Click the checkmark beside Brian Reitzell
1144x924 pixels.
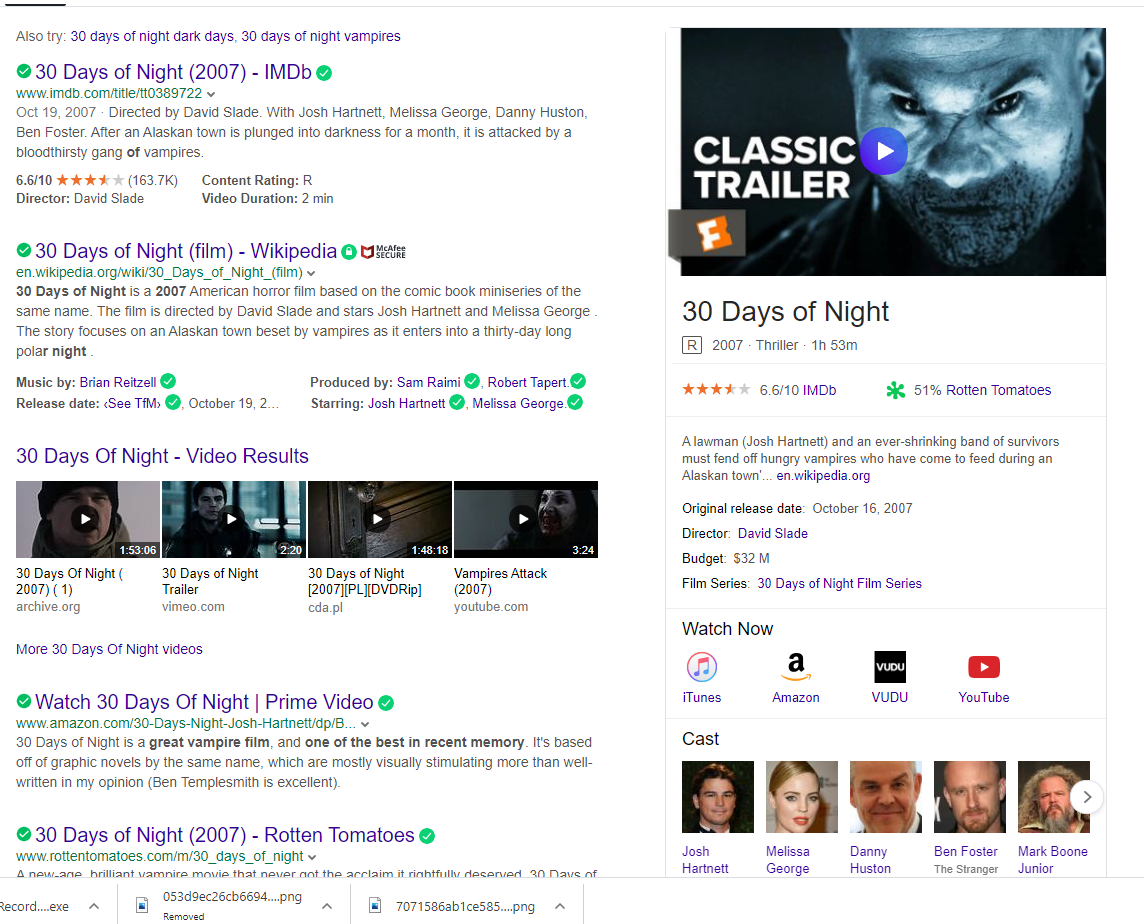click(x=168, y=381)
